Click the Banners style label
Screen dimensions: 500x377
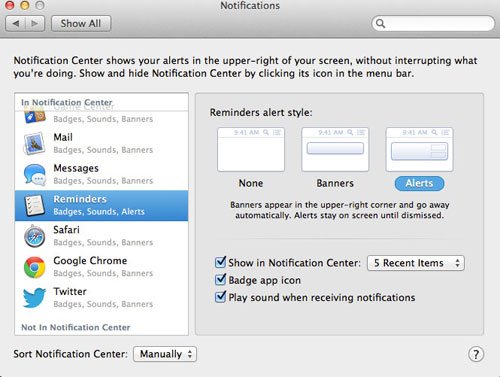point(335,183)
